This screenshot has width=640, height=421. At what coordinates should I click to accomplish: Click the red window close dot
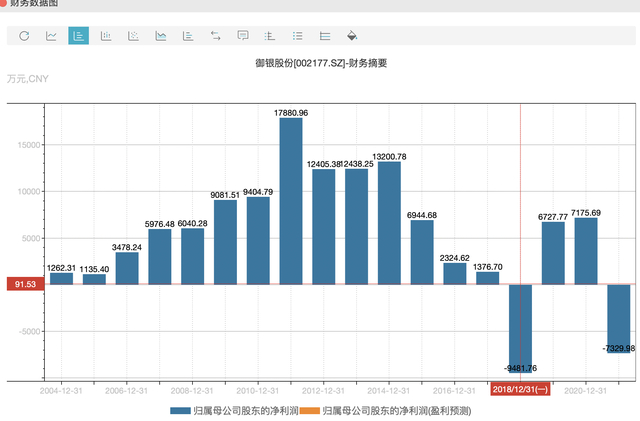pos(4,4)
